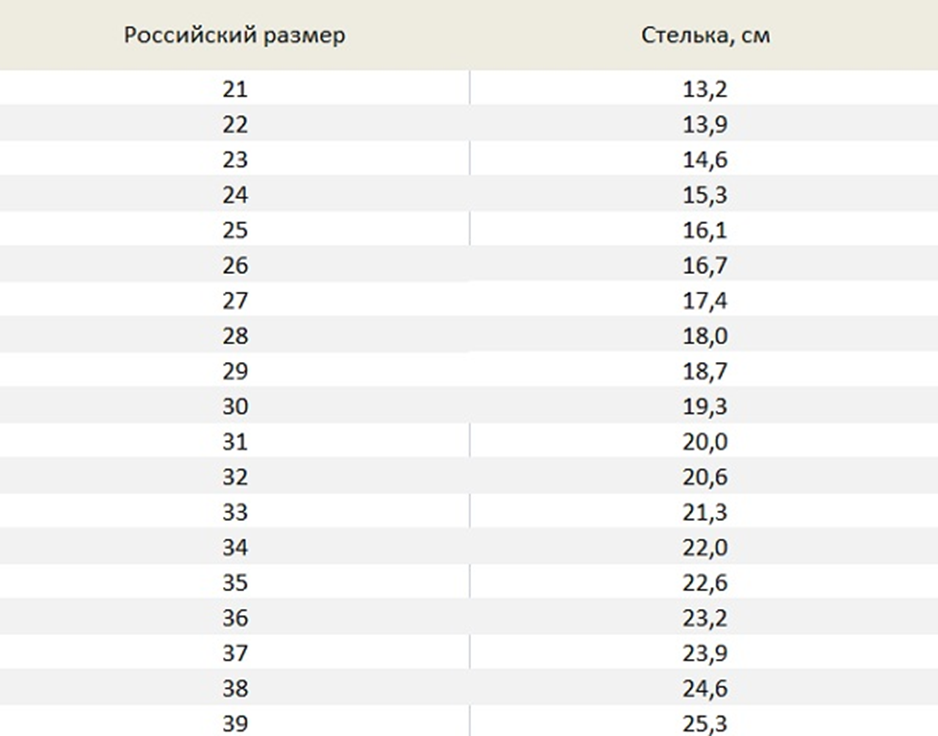This screenshot has width=938, height=736.
Task: Click the 25,3 value in last row
Action: pyautogui.click(x=705, y=723)
